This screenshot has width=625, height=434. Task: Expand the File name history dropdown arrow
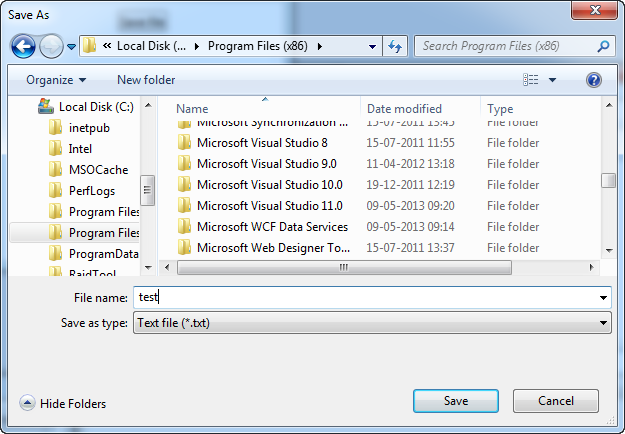click(x=603, y=298)
